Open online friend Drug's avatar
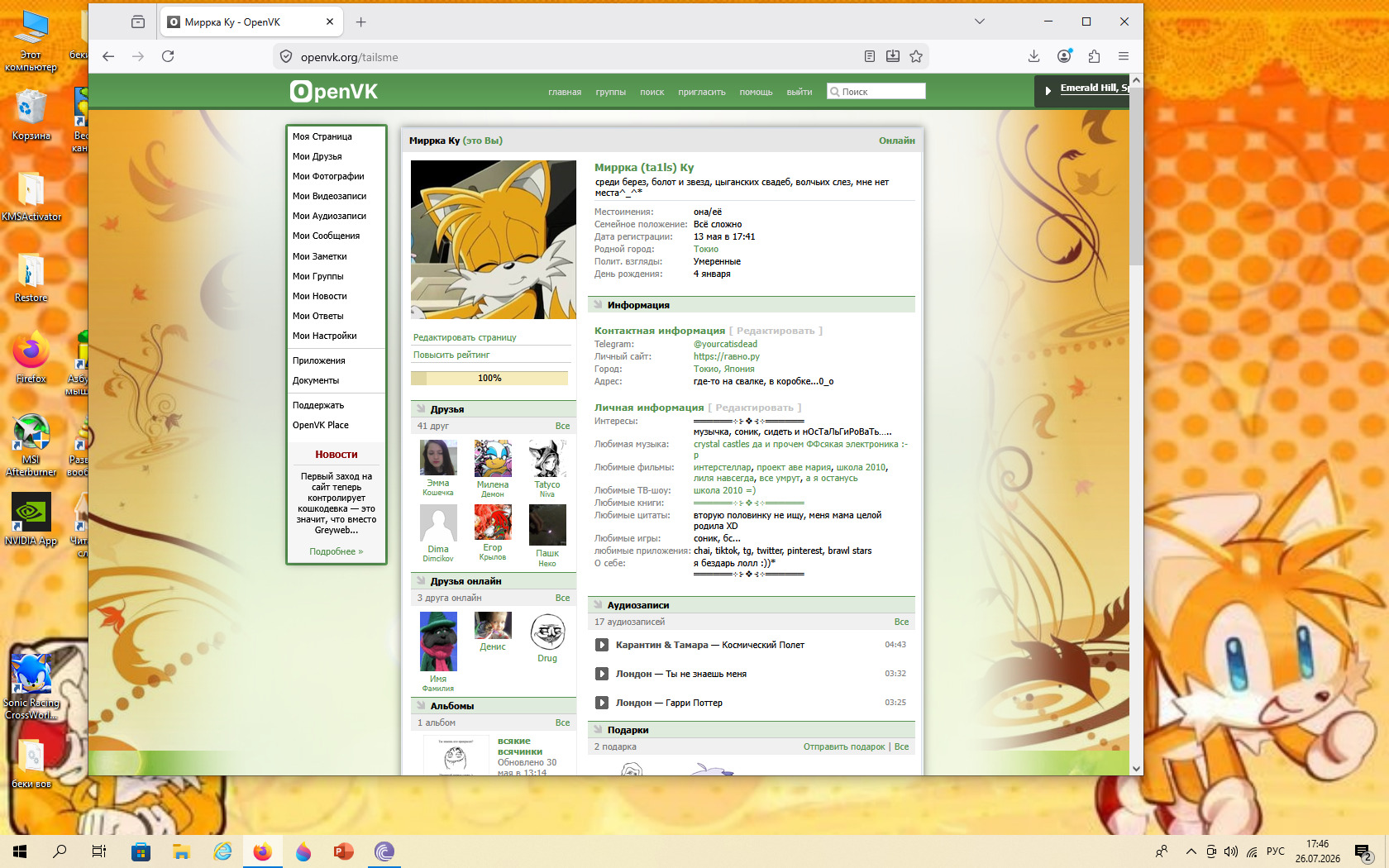 pos(547,632)
